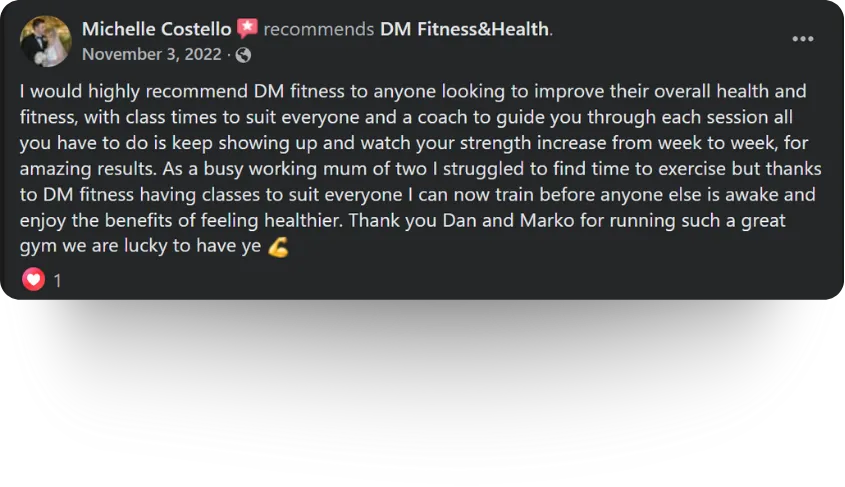Click the red heart reaction icon
Viewport: 845px width, 487px height.
click(34, 280)
